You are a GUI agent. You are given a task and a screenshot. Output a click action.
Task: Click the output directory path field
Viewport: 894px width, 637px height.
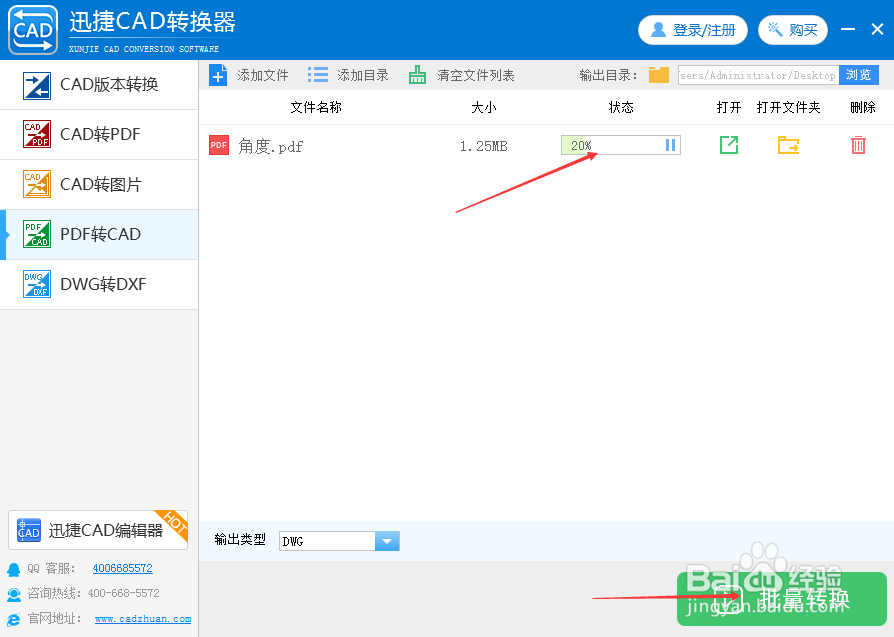click(757, 75)
